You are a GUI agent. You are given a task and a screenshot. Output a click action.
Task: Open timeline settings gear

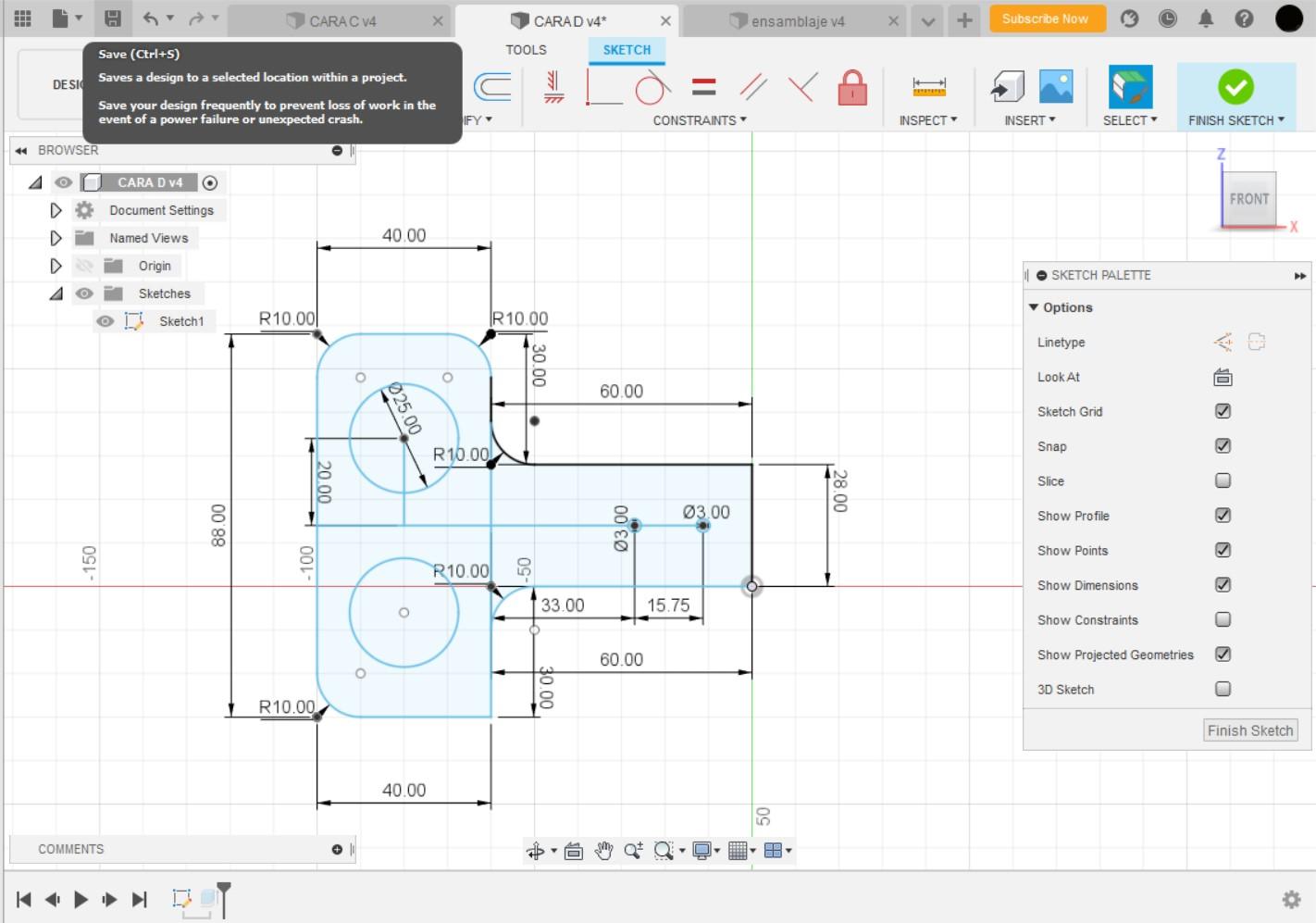click(x=1291, y=899)
